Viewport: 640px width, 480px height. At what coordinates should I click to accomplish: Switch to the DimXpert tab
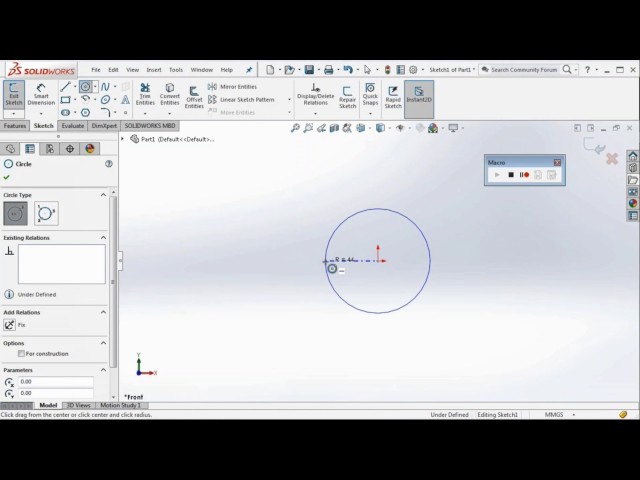point(104,126)
